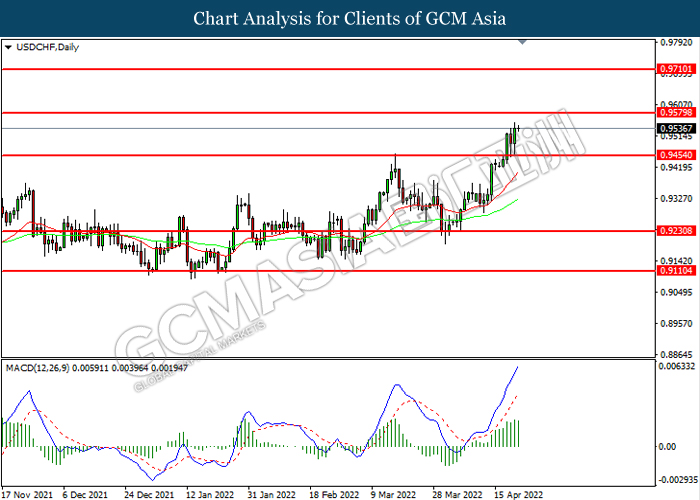
Task: Click the MACD scale value 0.006332
Action: 676,366
